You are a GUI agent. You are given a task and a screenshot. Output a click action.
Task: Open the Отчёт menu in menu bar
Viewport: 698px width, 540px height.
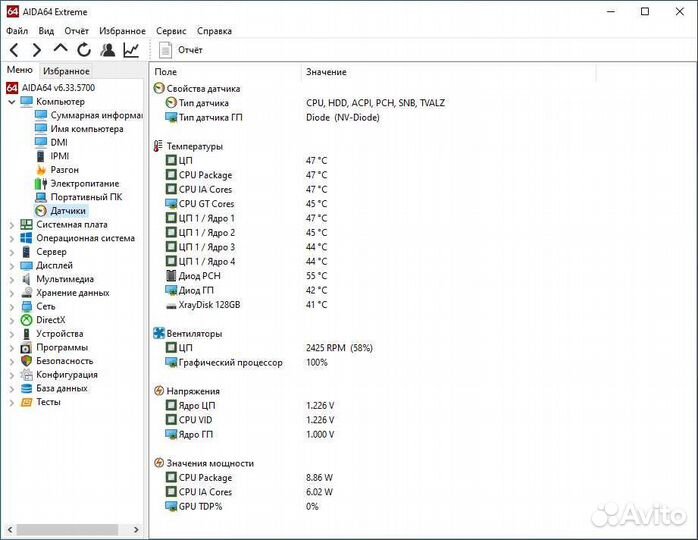77,31
